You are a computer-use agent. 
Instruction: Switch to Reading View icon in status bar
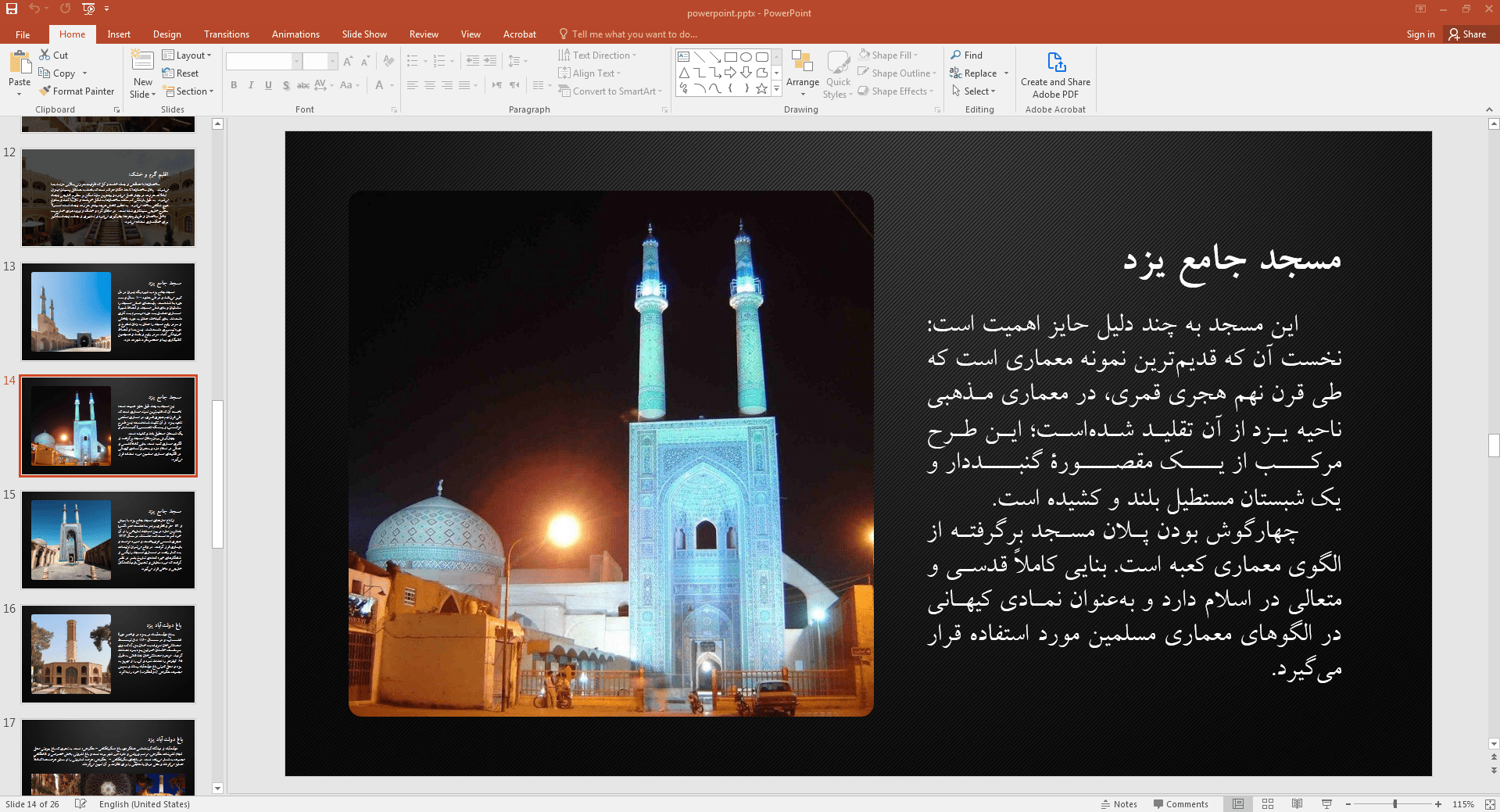(1297, 804)
